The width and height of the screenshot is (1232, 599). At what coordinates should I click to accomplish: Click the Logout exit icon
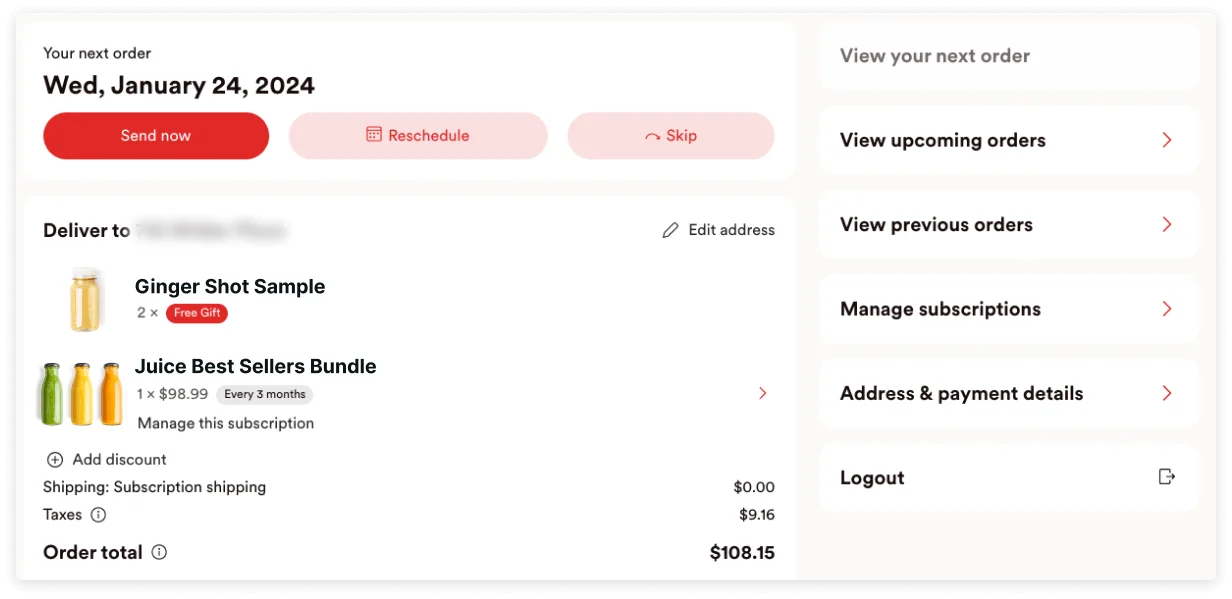point(1166,477)
